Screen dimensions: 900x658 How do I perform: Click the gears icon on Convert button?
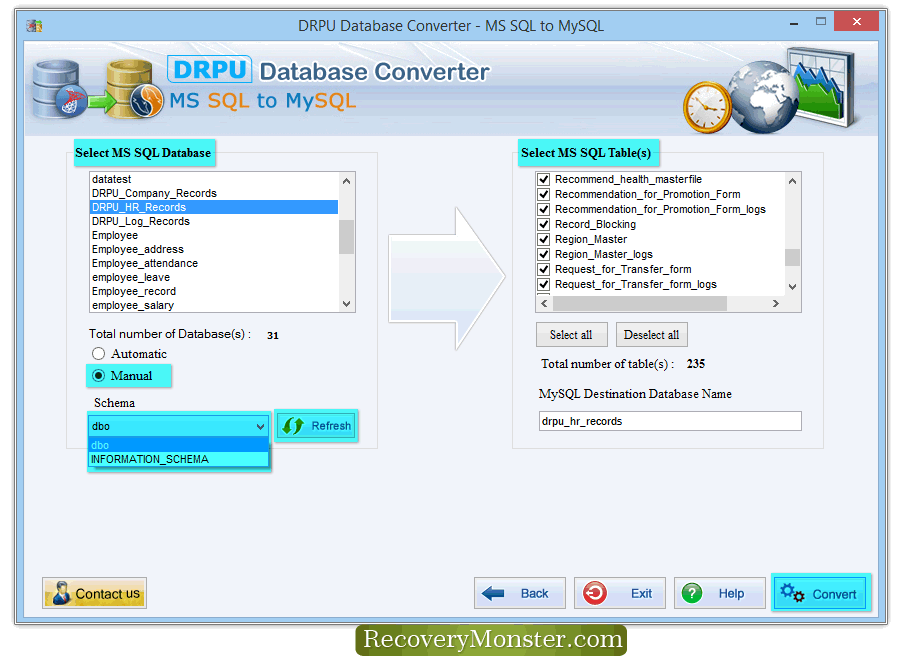point(793,593)
